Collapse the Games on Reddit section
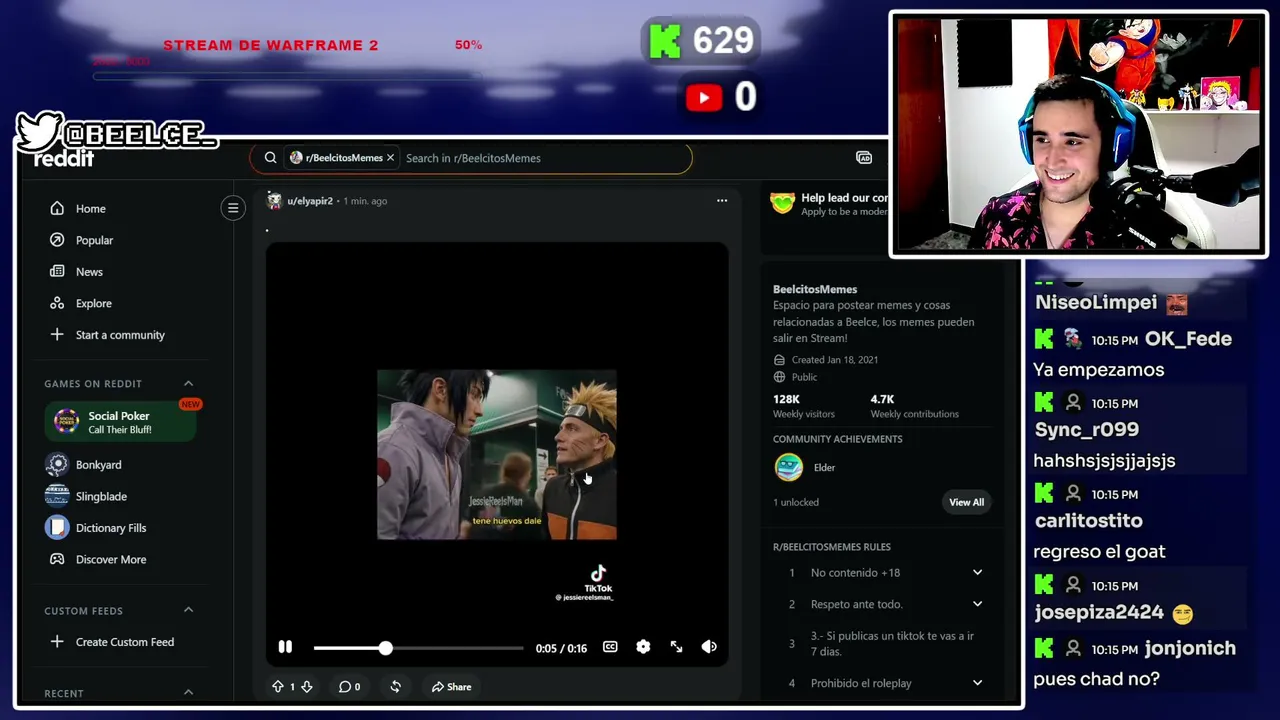Viewport: 1280px width, 720px height. 188,384
